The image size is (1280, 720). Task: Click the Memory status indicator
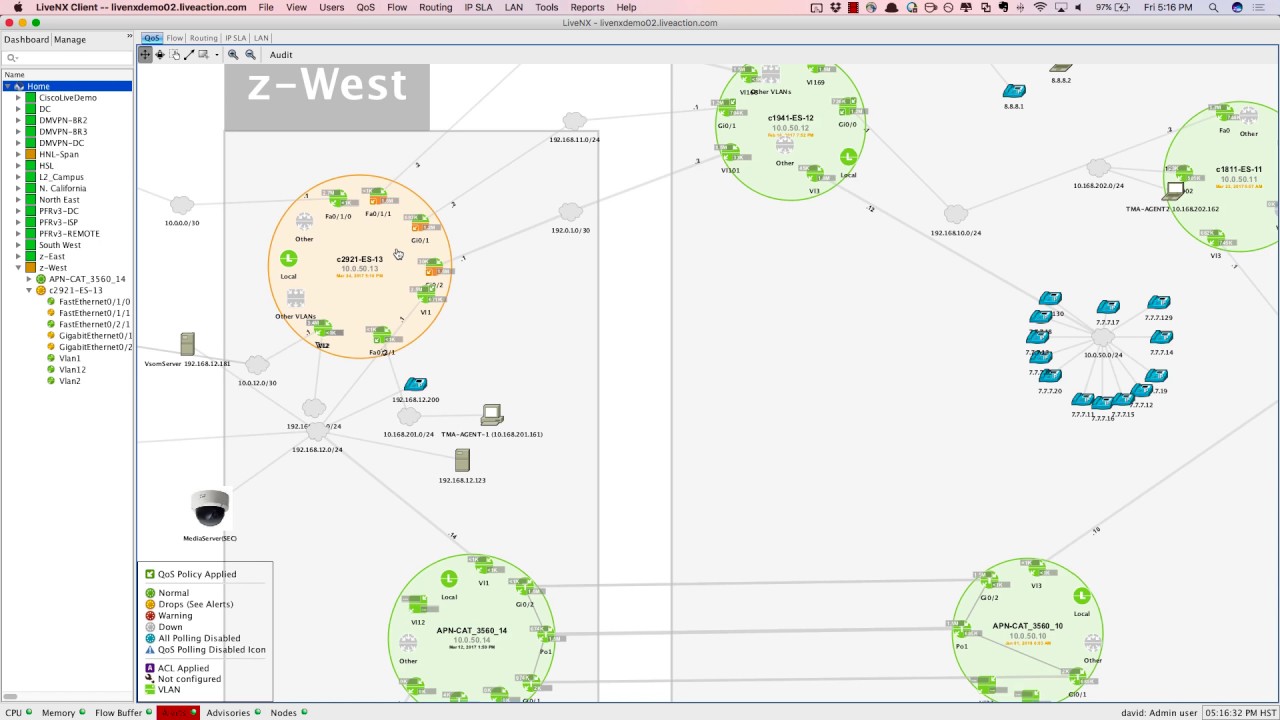tap(63, 713)
